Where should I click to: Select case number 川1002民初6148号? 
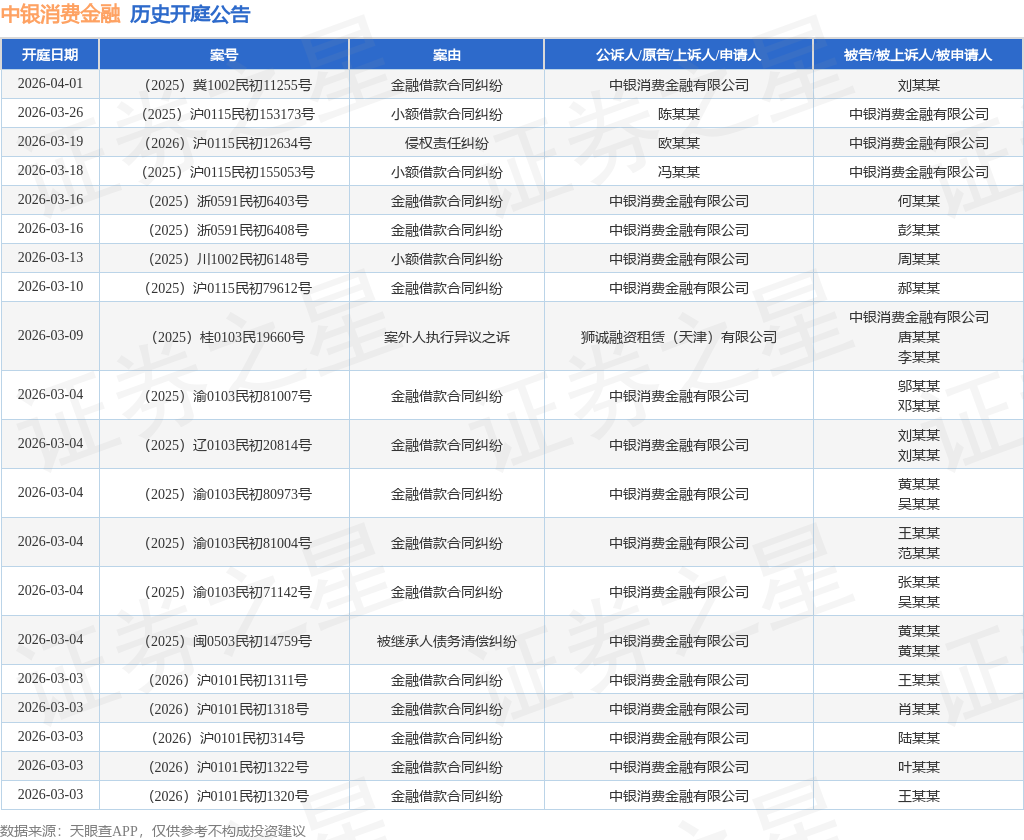point(253,259)
